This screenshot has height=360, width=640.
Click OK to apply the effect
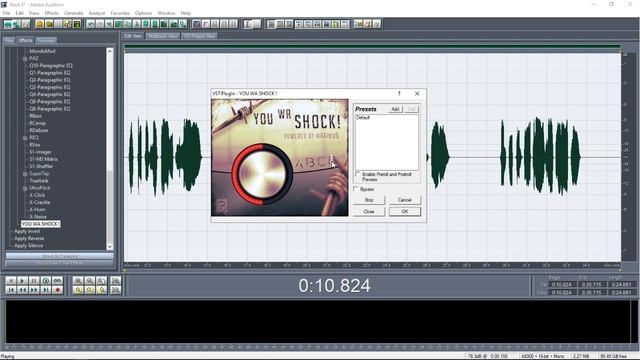[x=404, y=211]
